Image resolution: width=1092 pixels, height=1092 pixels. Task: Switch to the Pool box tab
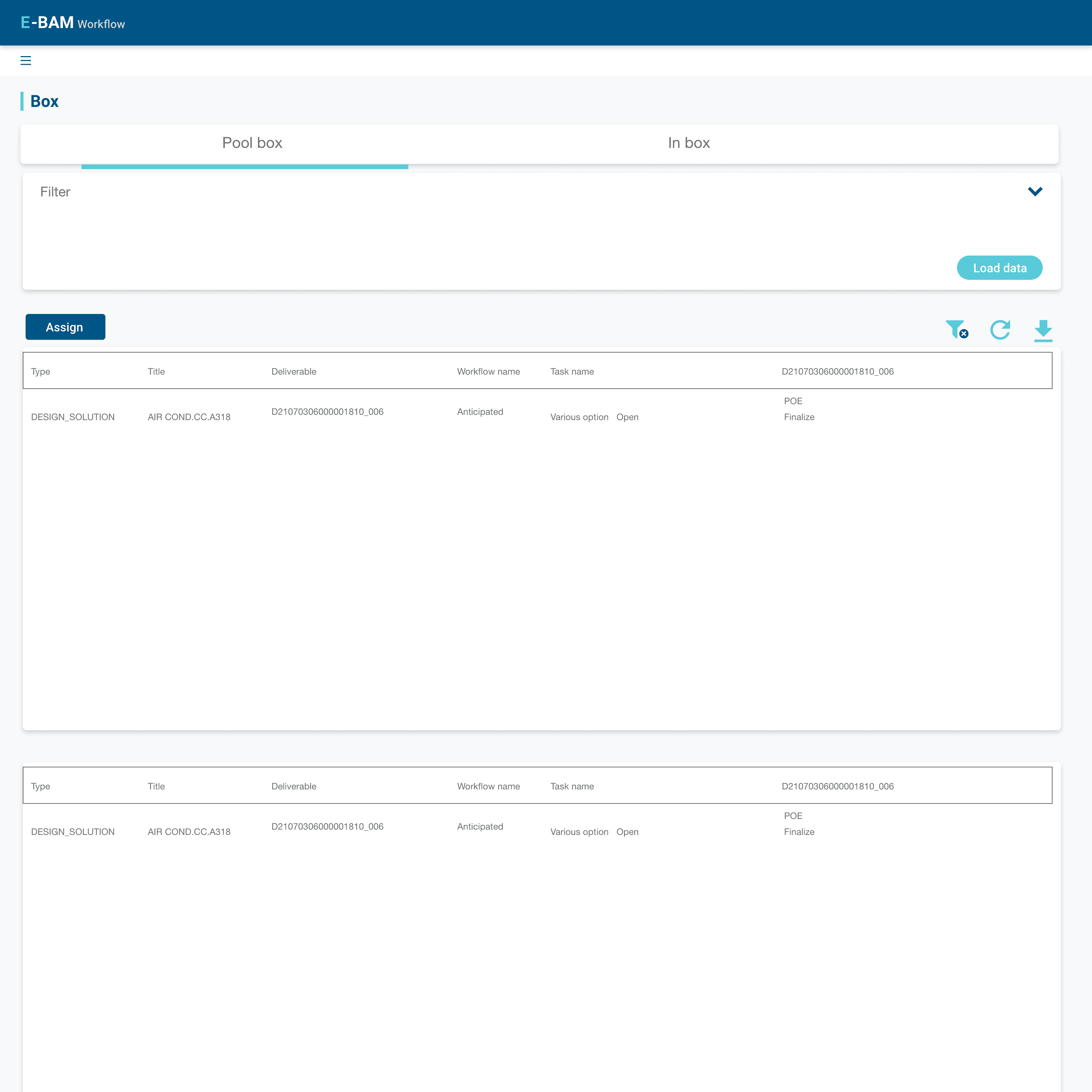coord(252,143)
